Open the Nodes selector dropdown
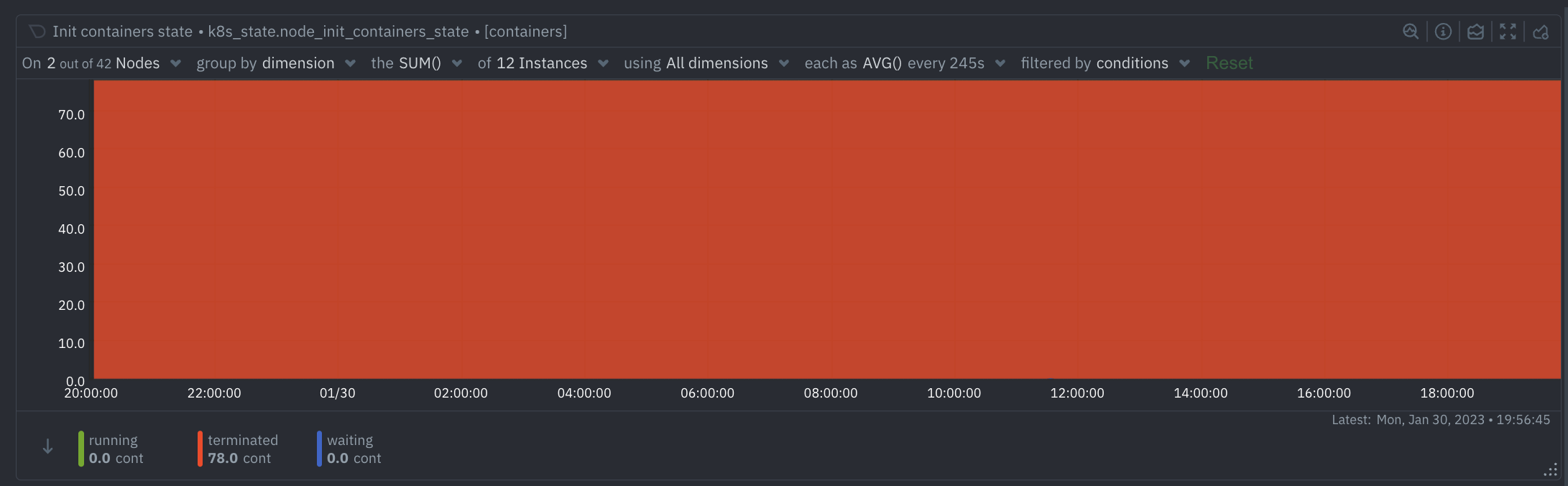 click(101, 63)
